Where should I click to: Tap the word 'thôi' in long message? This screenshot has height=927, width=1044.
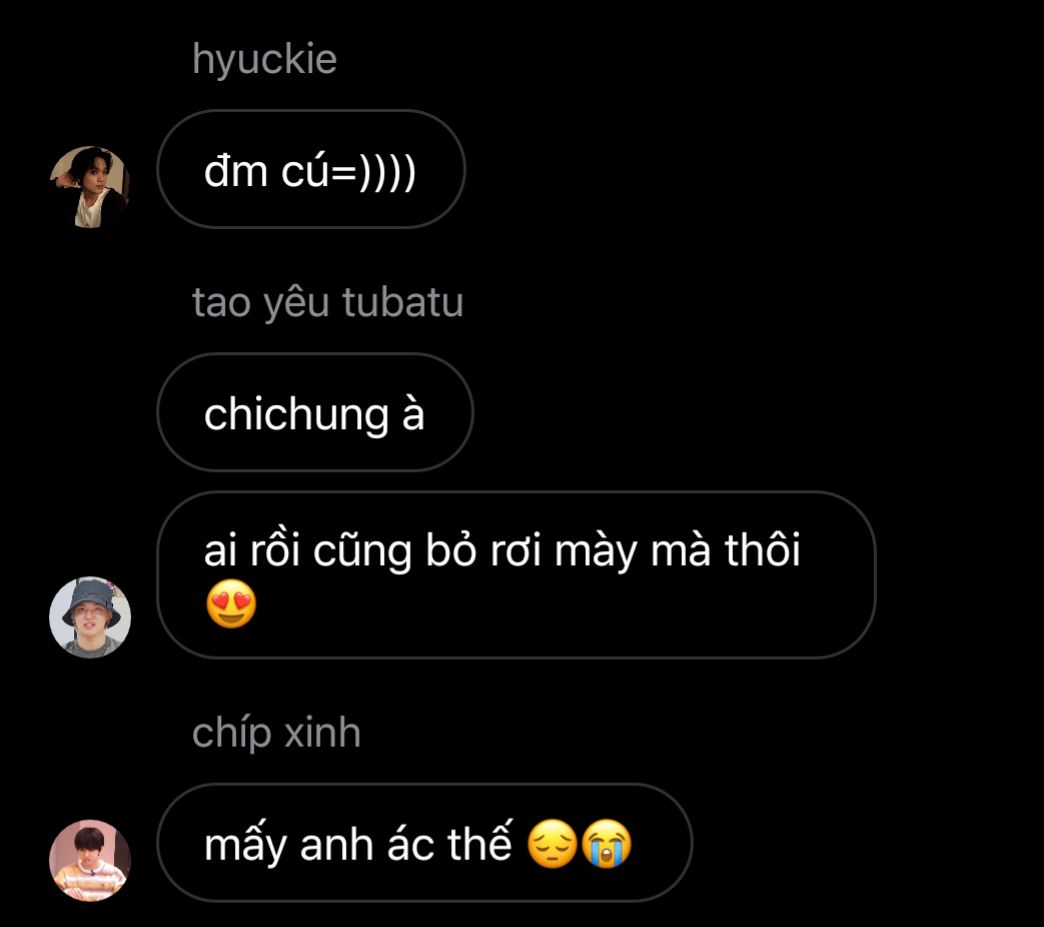762,549
